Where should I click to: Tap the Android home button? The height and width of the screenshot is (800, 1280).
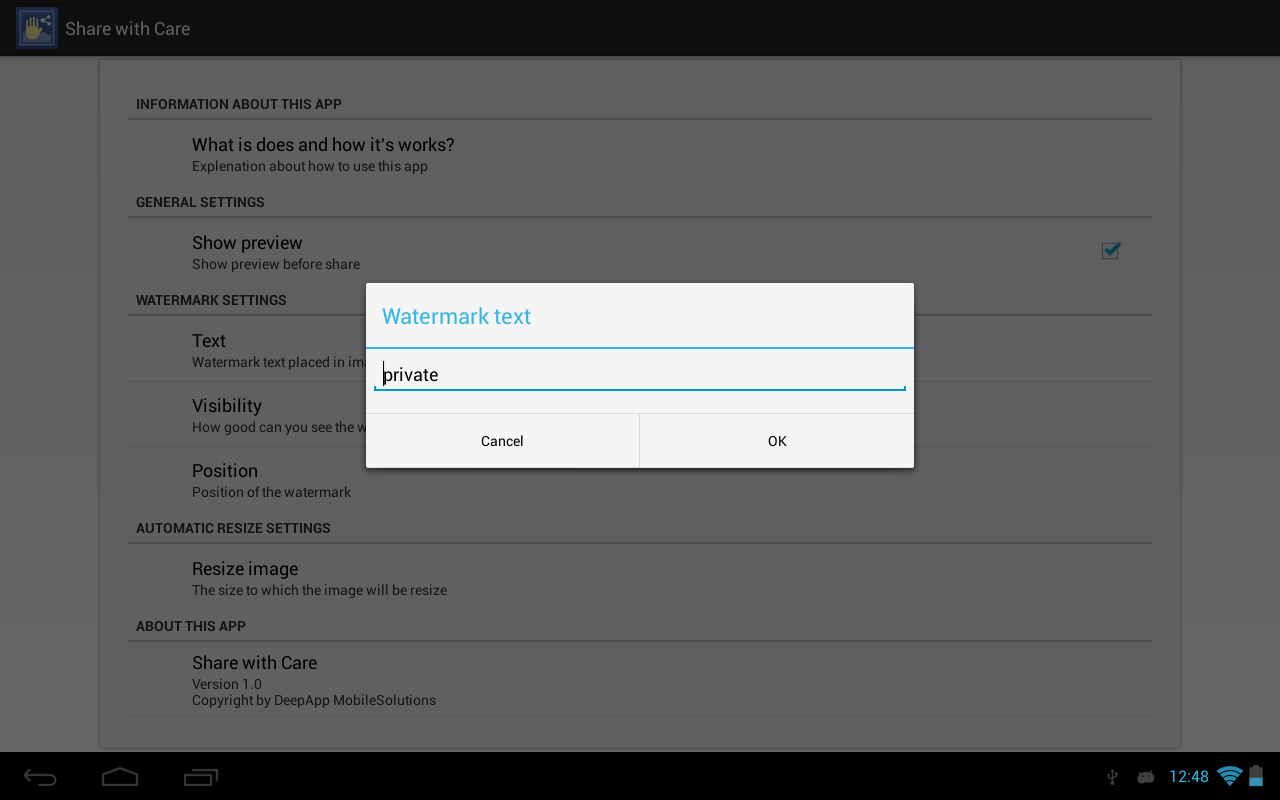pyautogui.click(x=120, y=777)
